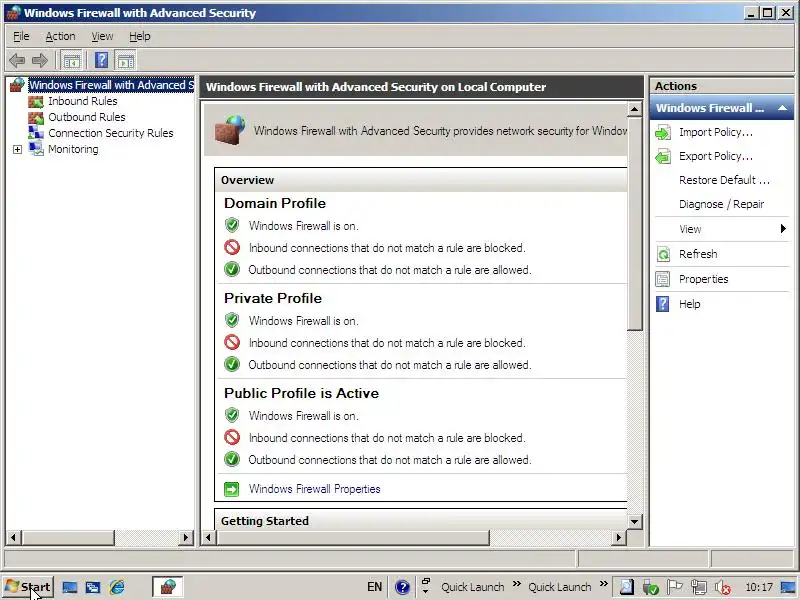Click the Inbound Rules firewall icon
The height and width of the screenshot is (600, 800).
tap(36, 102)
